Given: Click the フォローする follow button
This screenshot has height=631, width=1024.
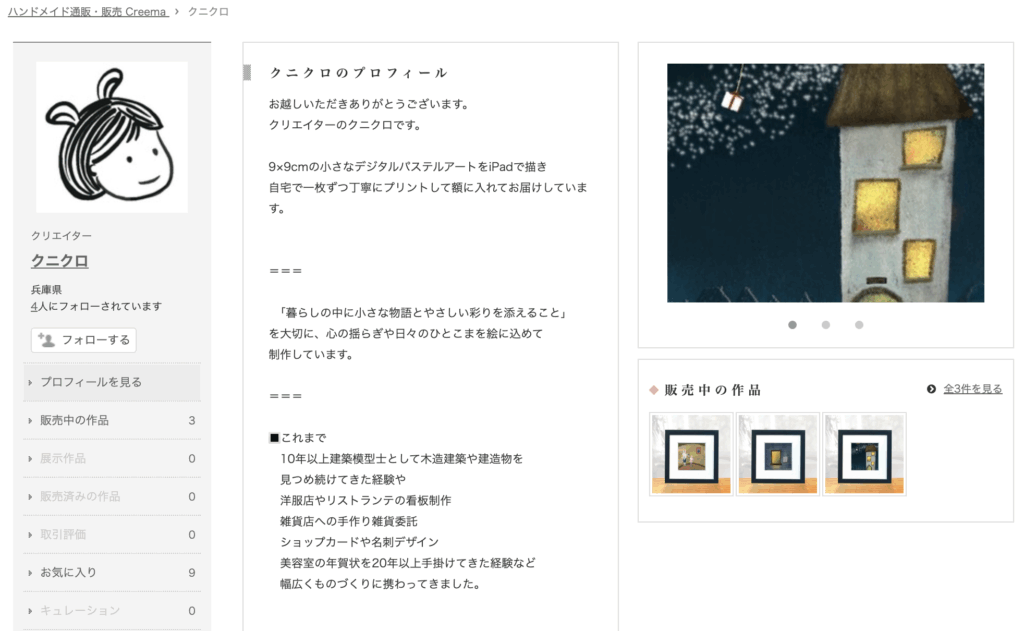Looking at the screenshot, I should coord(84,340).
